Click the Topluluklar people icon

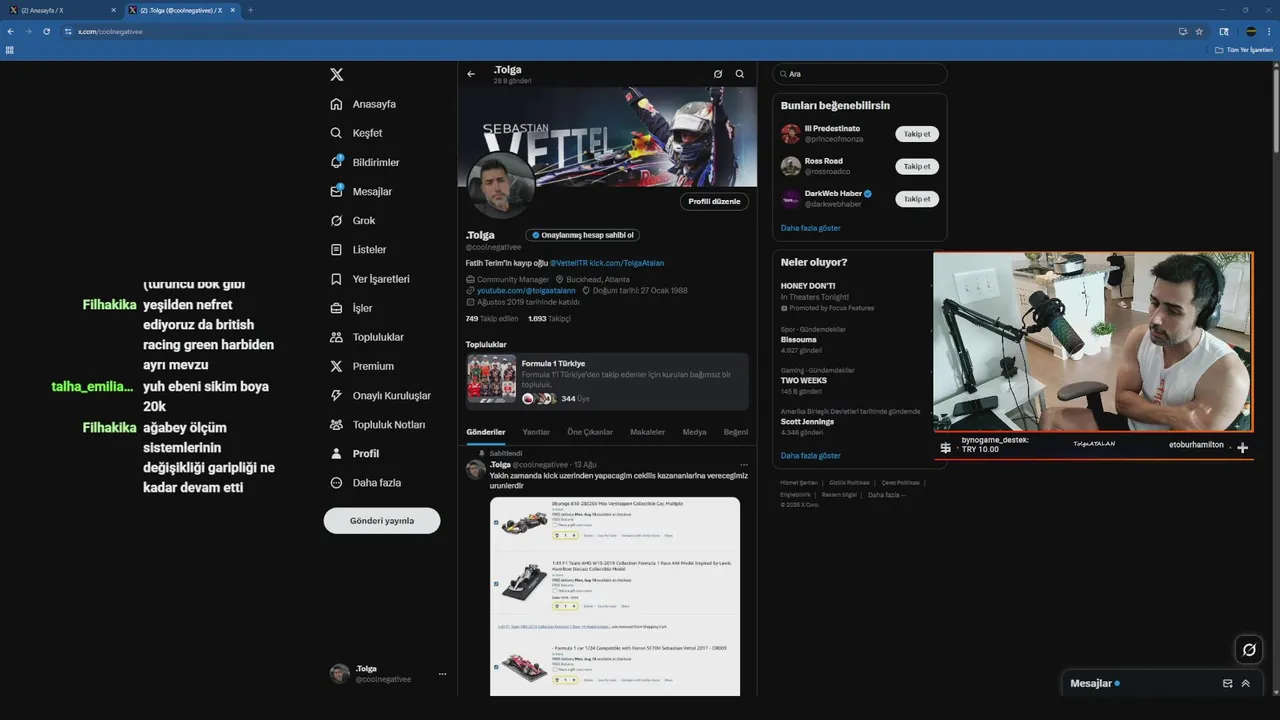[x=337, y=337]
